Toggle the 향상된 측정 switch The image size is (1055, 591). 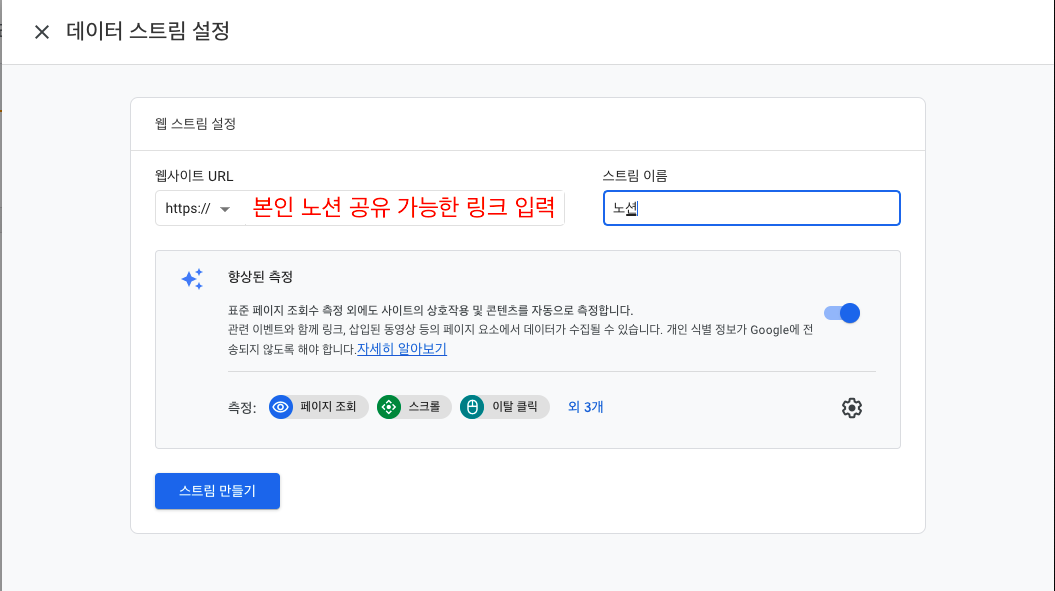(x=842, y=313)
